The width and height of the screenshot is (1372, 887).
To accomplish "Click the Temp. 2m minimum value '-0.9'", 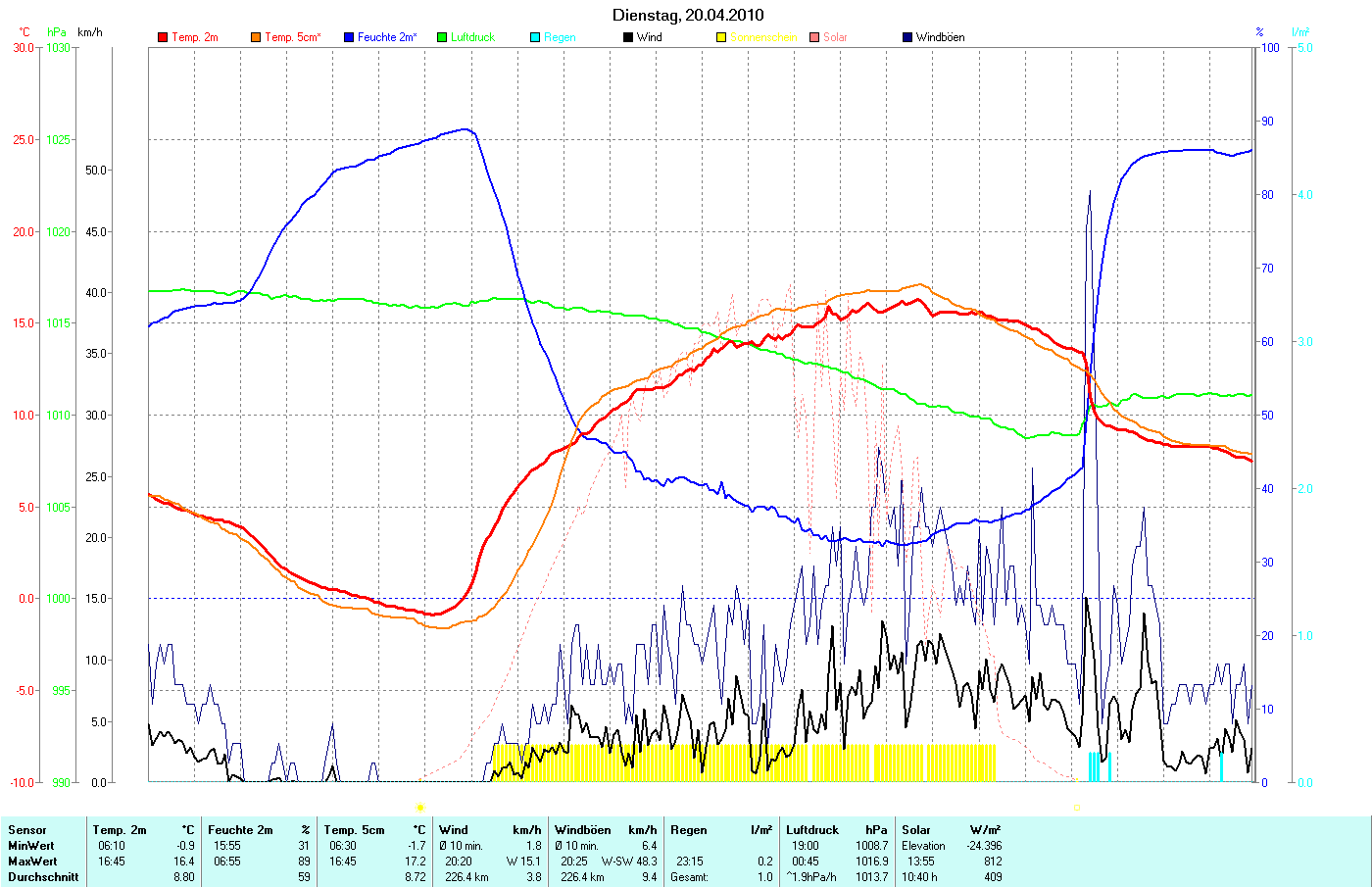I will pos(185,846).
